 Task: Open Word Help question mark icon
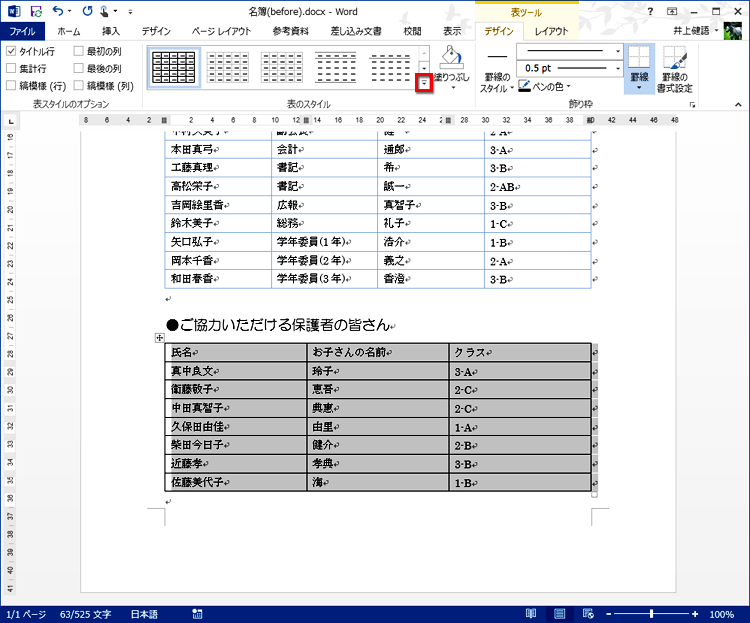(650, 11)
